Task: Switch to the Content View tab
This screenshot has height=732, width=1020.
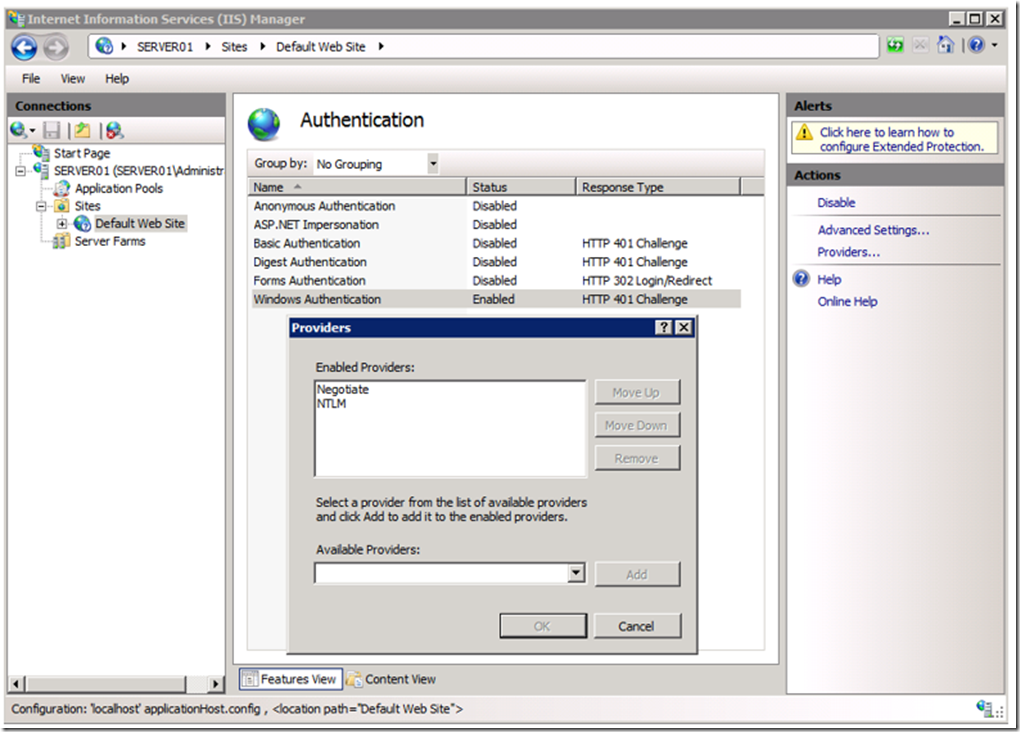Action: 391,679
